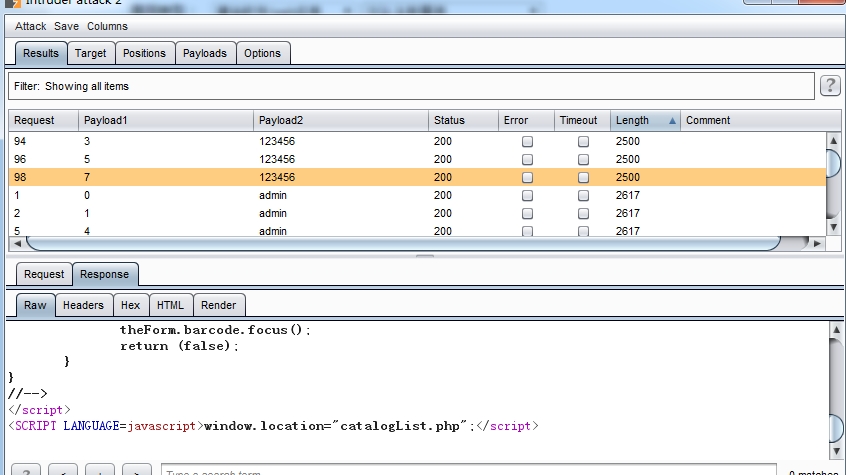Click Length value 2617 in request 1 row

pos(627,195)
